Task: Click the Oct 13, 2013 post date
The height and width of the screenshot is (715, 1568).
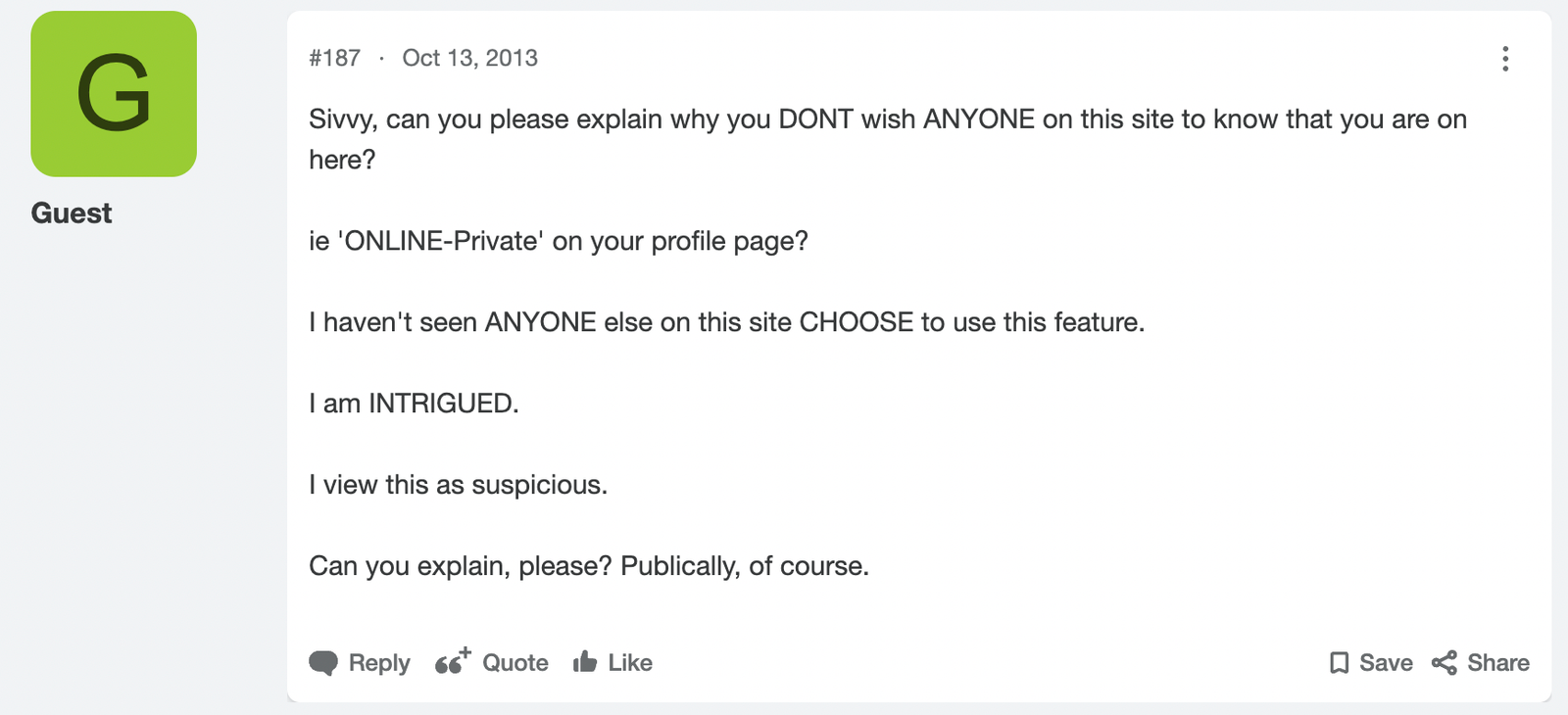Action: tap(469, 58)
